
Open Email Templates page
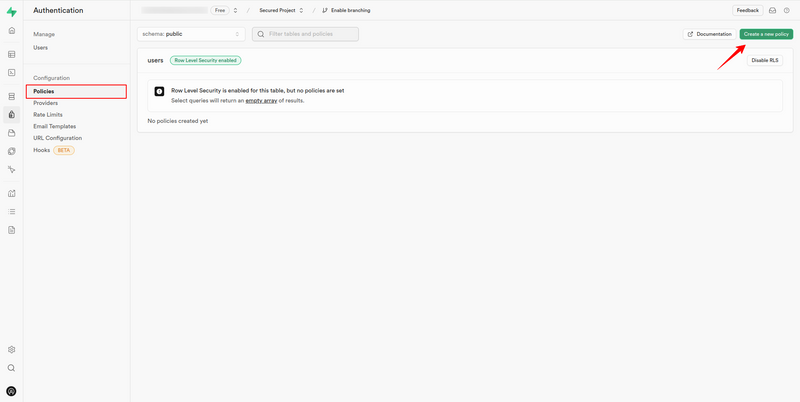click(55, 127)
